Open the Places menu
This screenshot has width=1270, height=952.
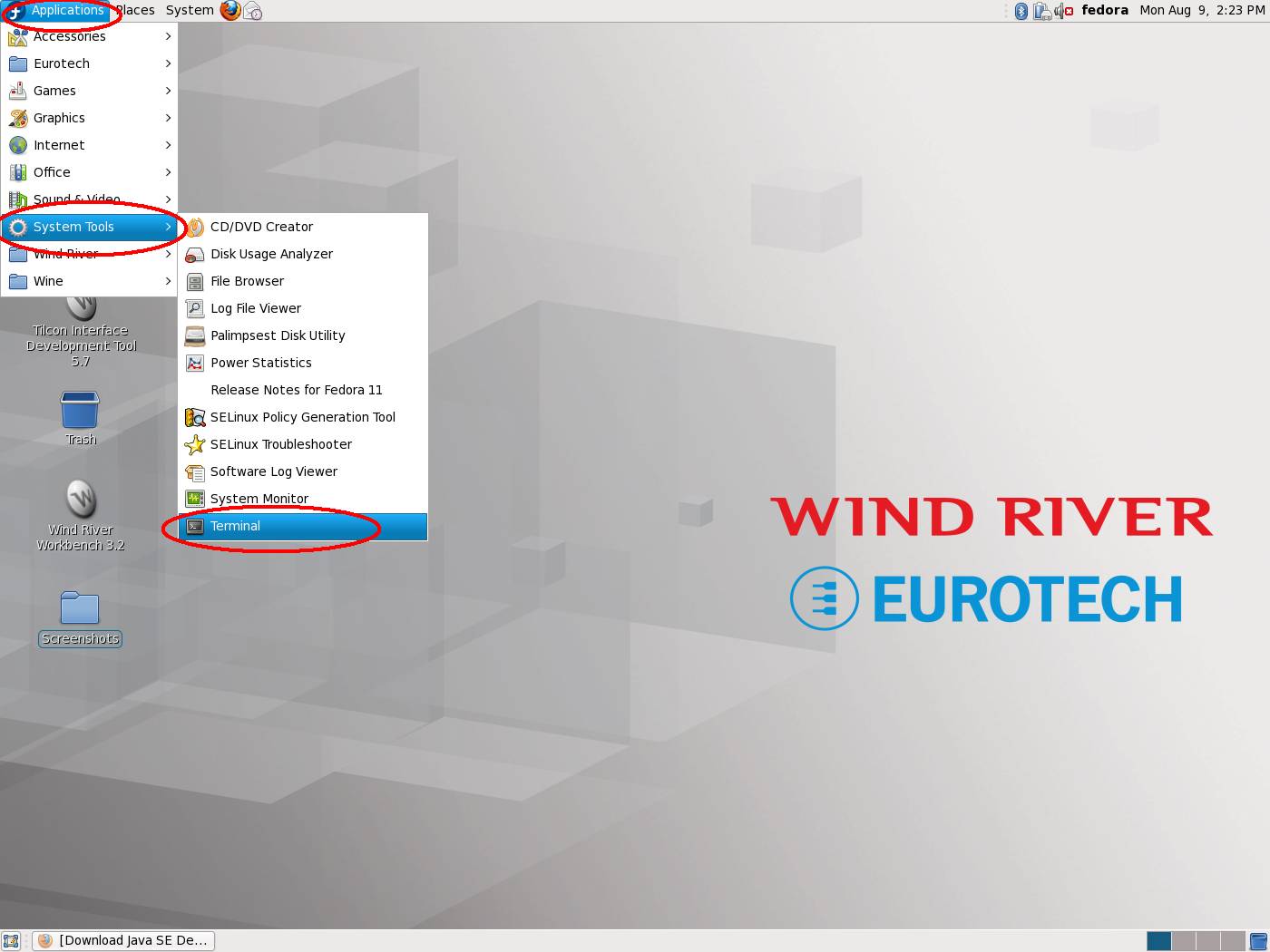134,10
